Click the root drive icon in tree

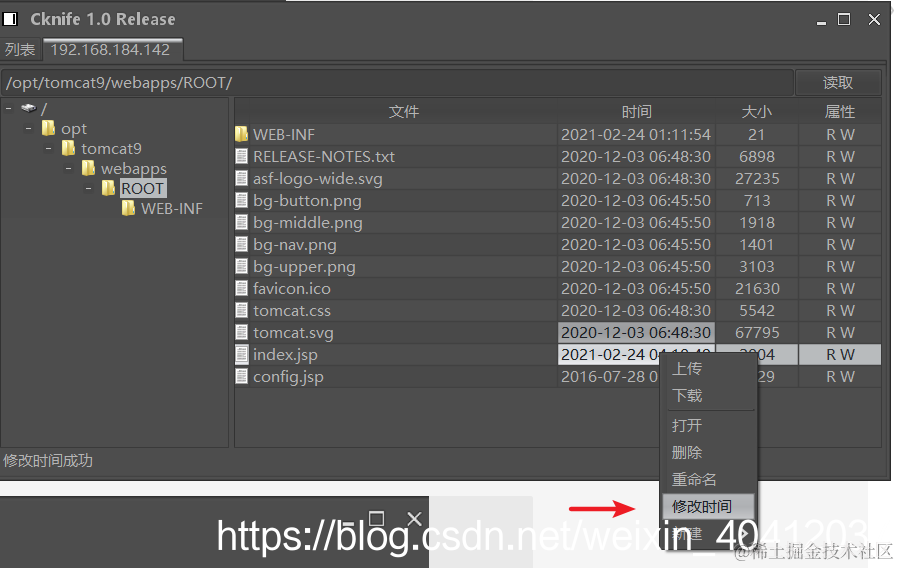[x=28, y=108]
